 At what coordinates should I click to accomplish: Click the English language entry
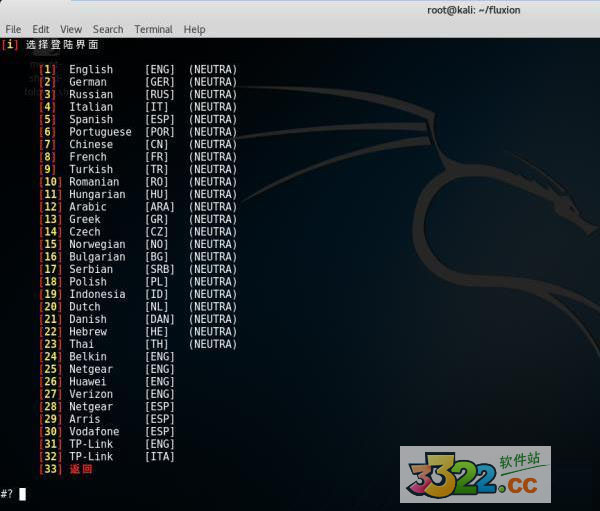point(91,70)
